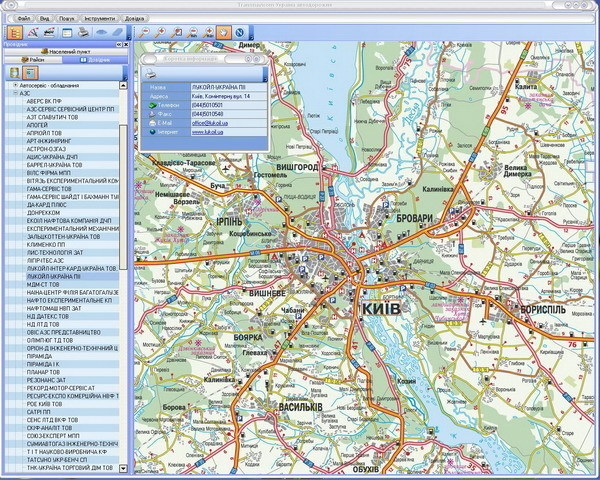Screen dimensions: 600x480
Task: Click the printer icon in main toolbar
Action: tap(84, 32)
